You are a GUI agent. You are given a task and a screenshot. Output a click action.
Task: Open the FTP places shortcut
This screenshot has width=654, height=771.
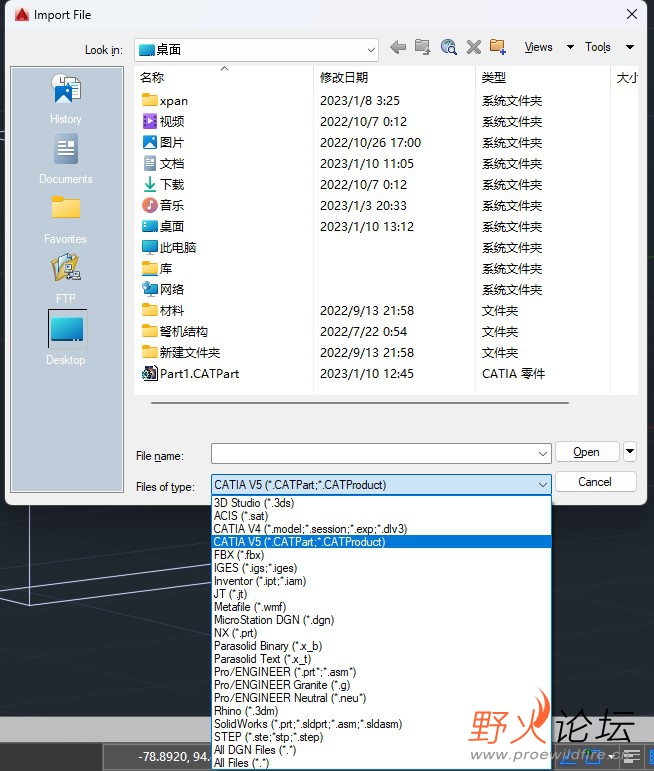coord(66,278)
